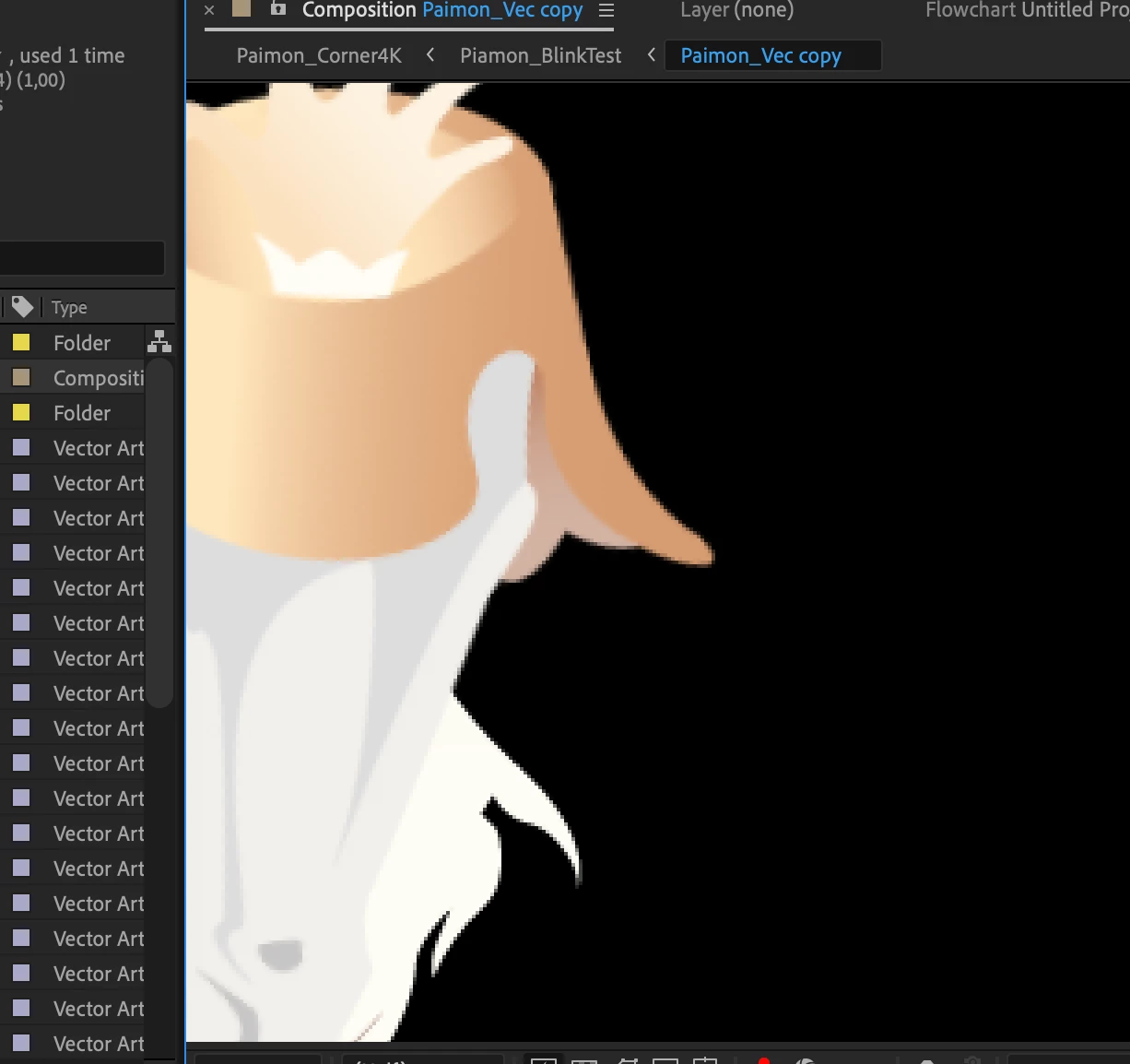Select Paimon_Vec copy in the breadcrumb
Image resolution: width=1130 pixels, height=1064 pixels.
tap(760, 56)
